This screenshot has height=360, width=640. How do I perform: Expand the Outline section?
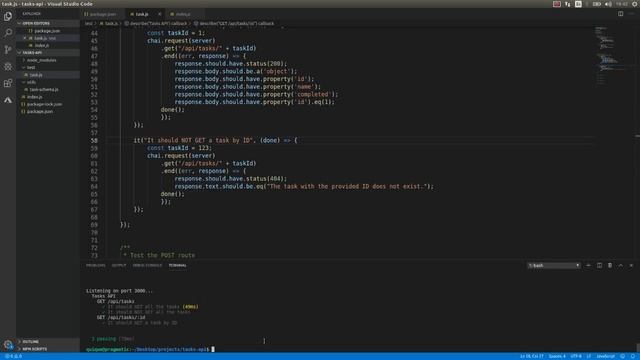tap(48, 342)
